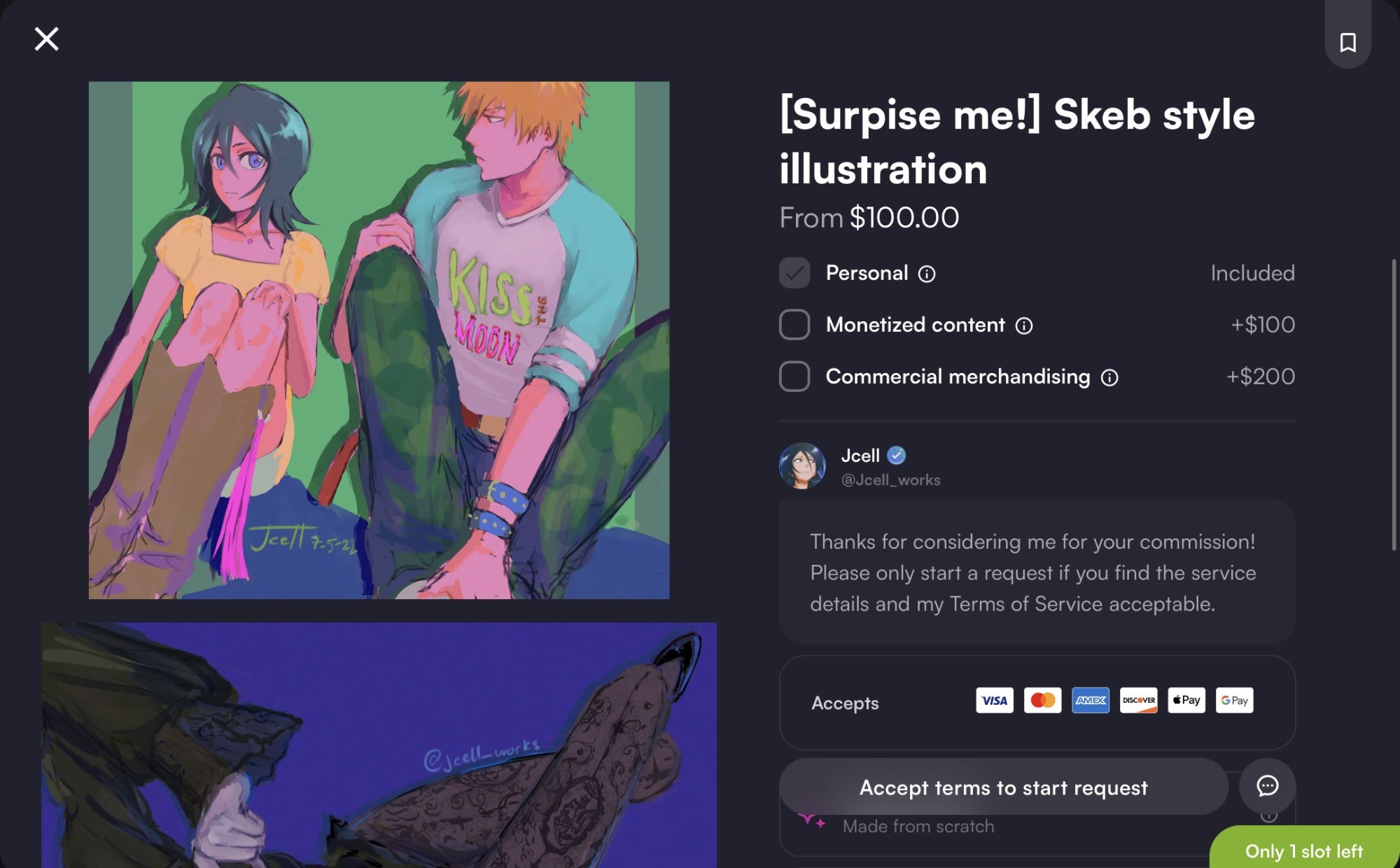Click Jcell's verified badge
Viewport: 1400px width, 868px height.
897,456
